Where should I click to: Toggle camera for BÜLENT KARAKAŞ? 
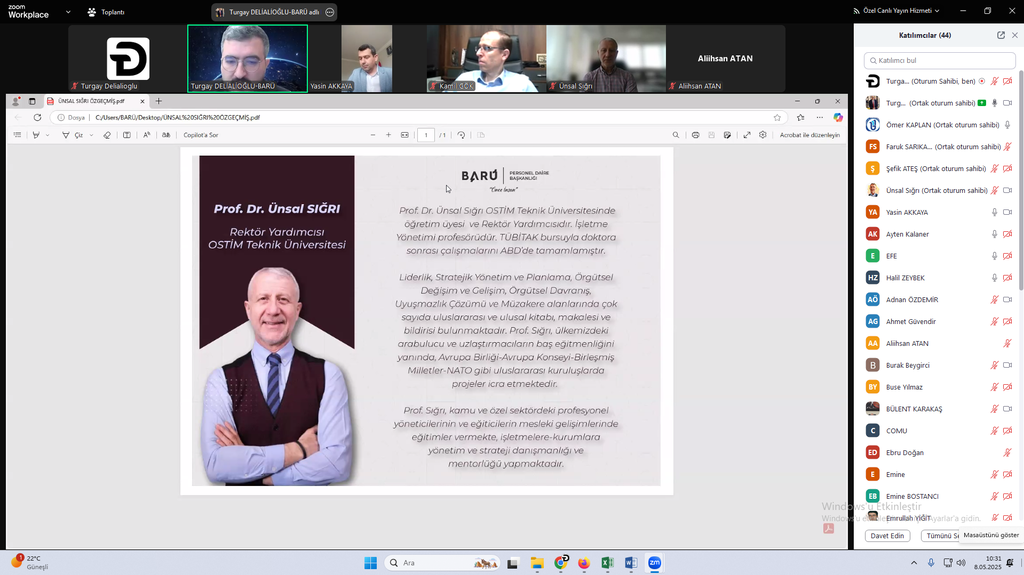(x=1008, y=409)
